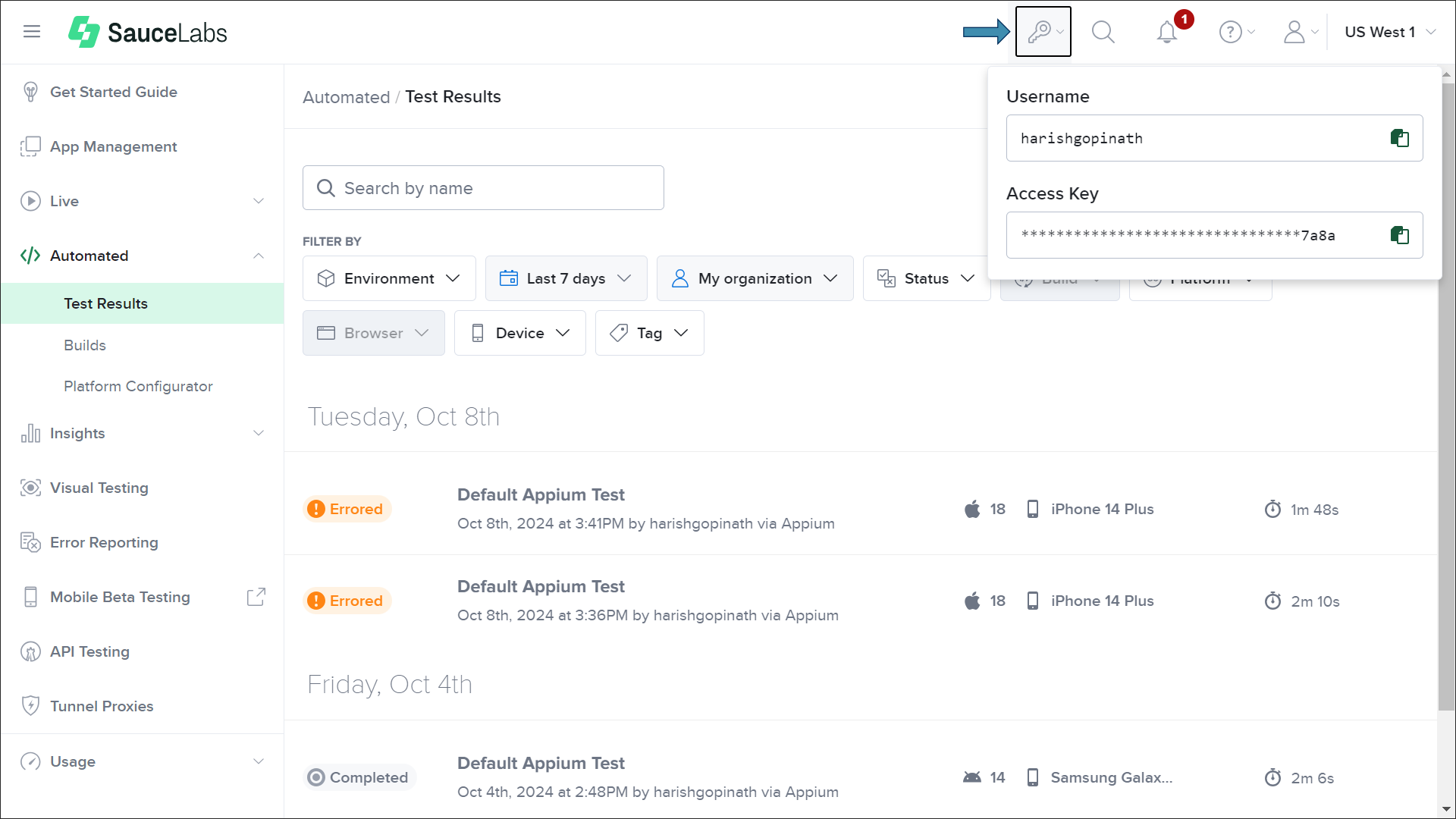Image resolution: width=1456 pixels, height=819 pixels.
Task: Select Test Results in sidebar
Action: 142,303
